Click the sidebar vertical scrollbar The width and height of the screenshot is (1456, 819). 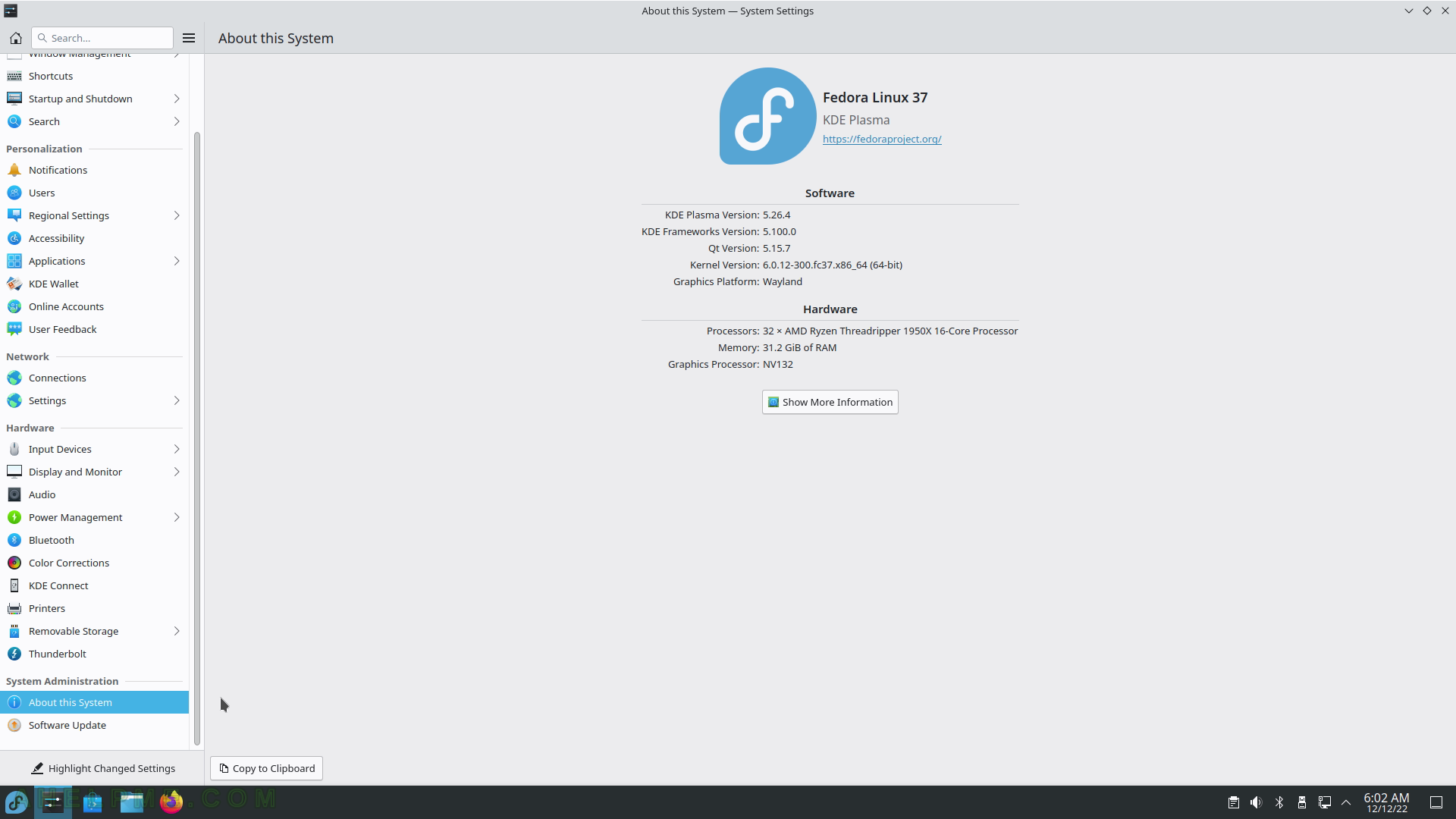pyautogui.click(x=197, y=438)
